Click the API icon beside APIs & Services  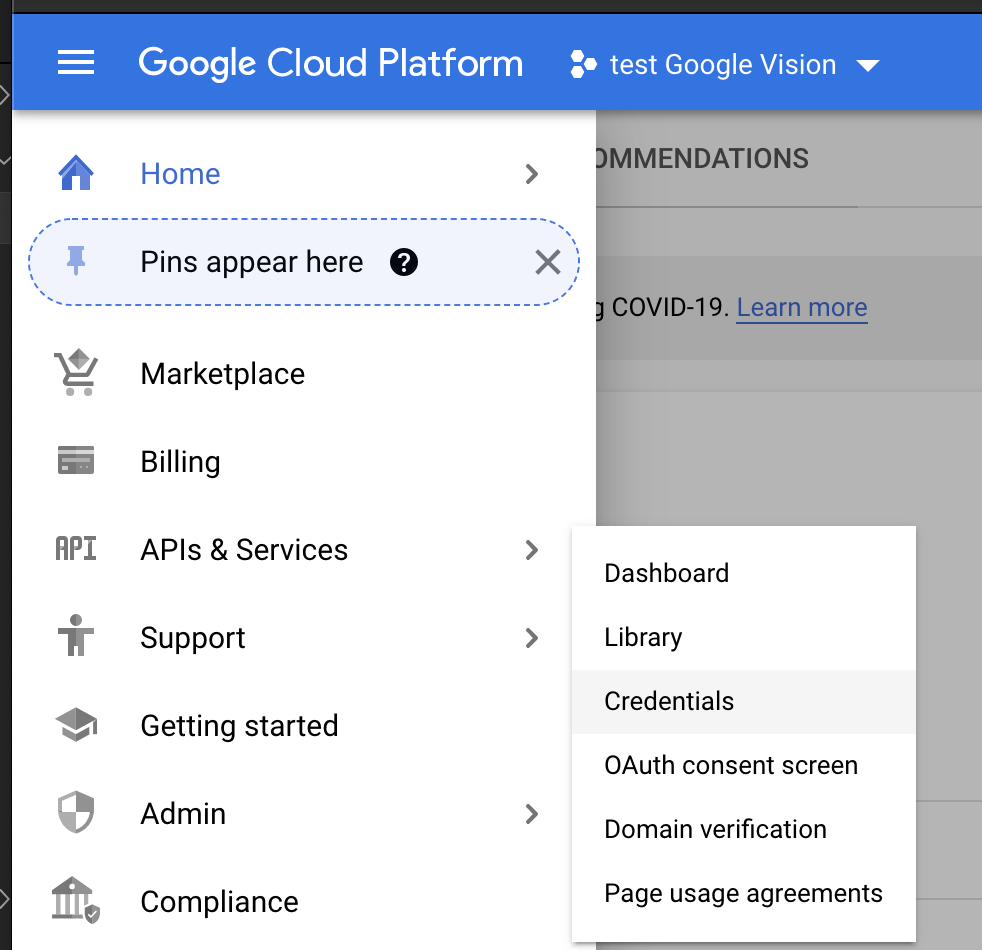click(76, 549)
